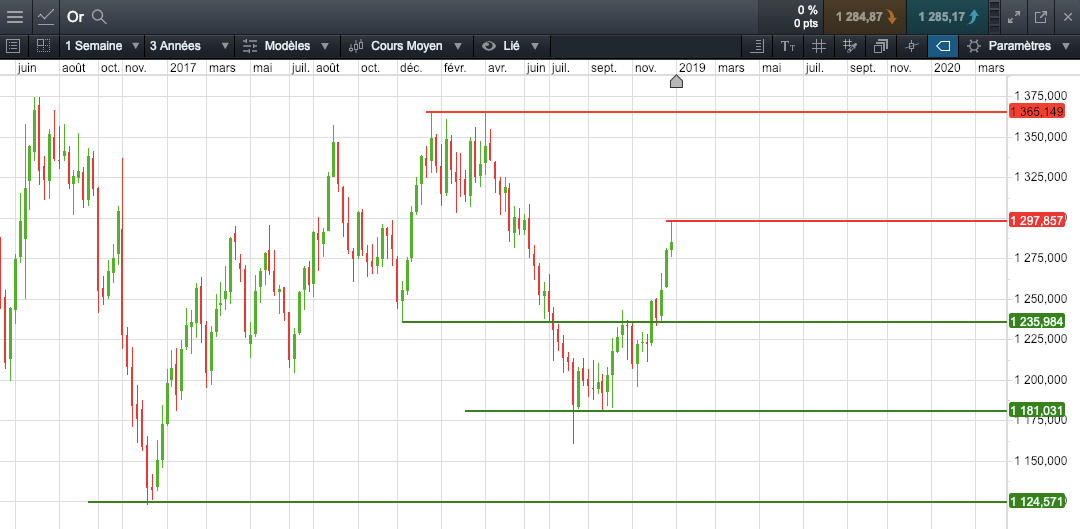
Task: Open the right-aligned lines list icon
Action: click(758, 46)
